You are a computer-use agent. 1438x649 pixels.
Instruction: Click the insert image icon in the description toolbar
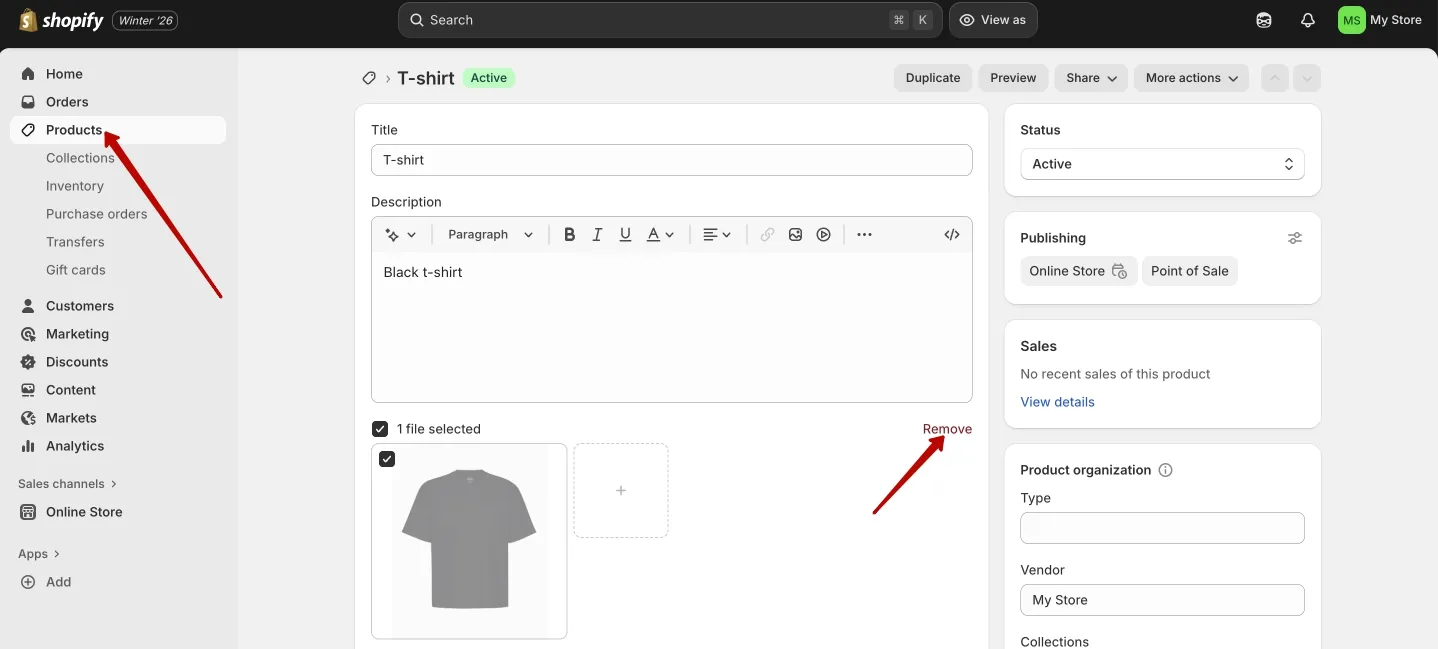[795, 233]
